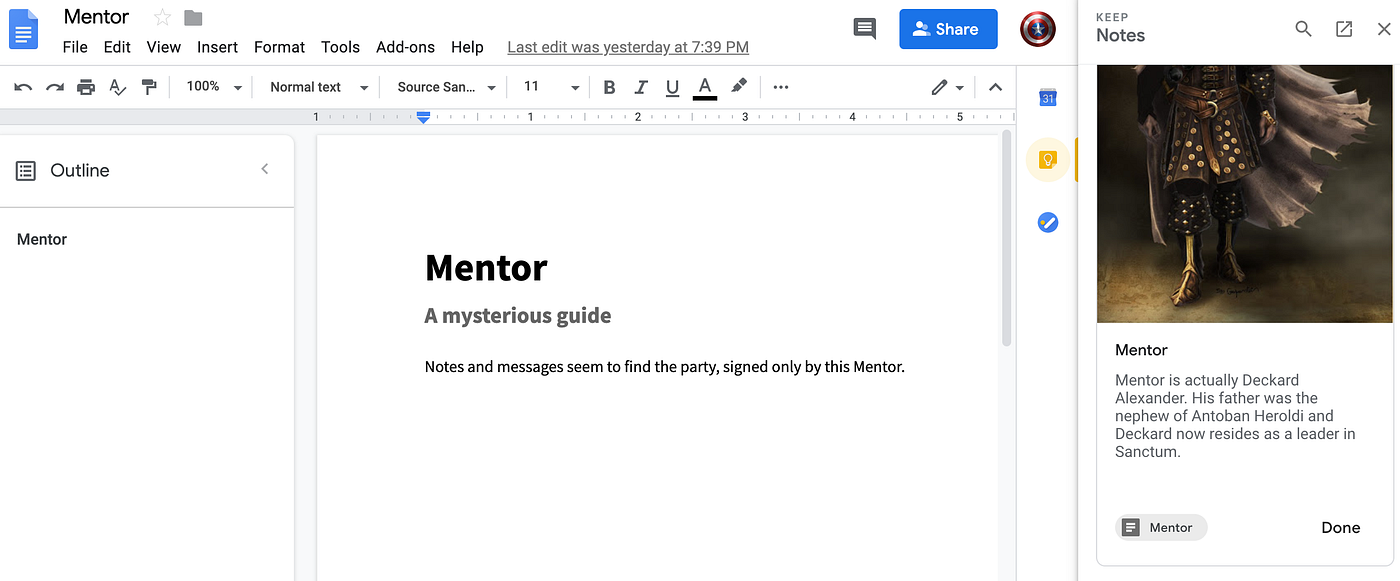
Task: Click the Mentor title in the document
Action: pyautogui.click(x=486, y=268)
